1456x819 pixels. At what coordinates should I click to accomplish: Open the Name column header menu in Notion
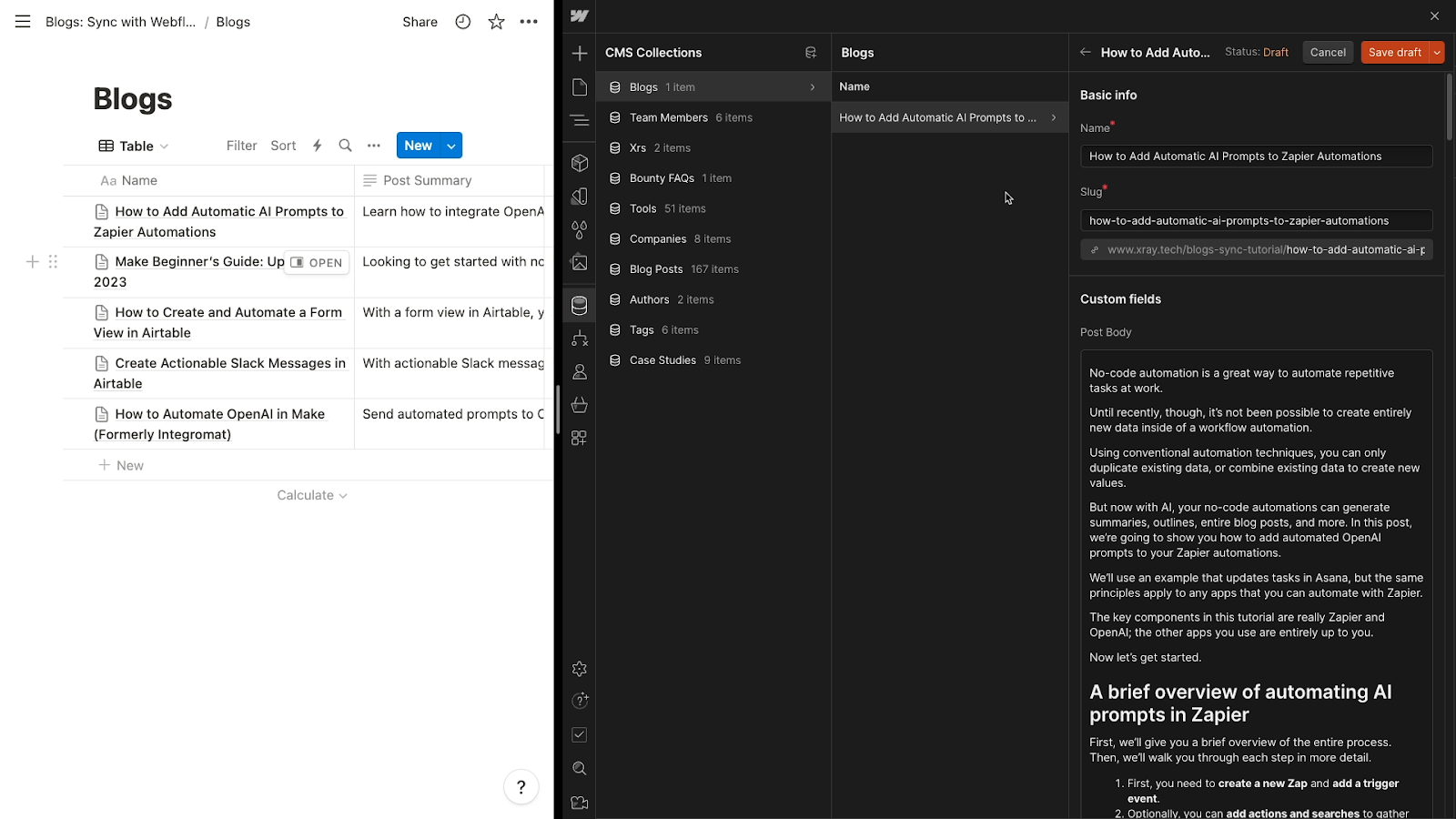208,180
